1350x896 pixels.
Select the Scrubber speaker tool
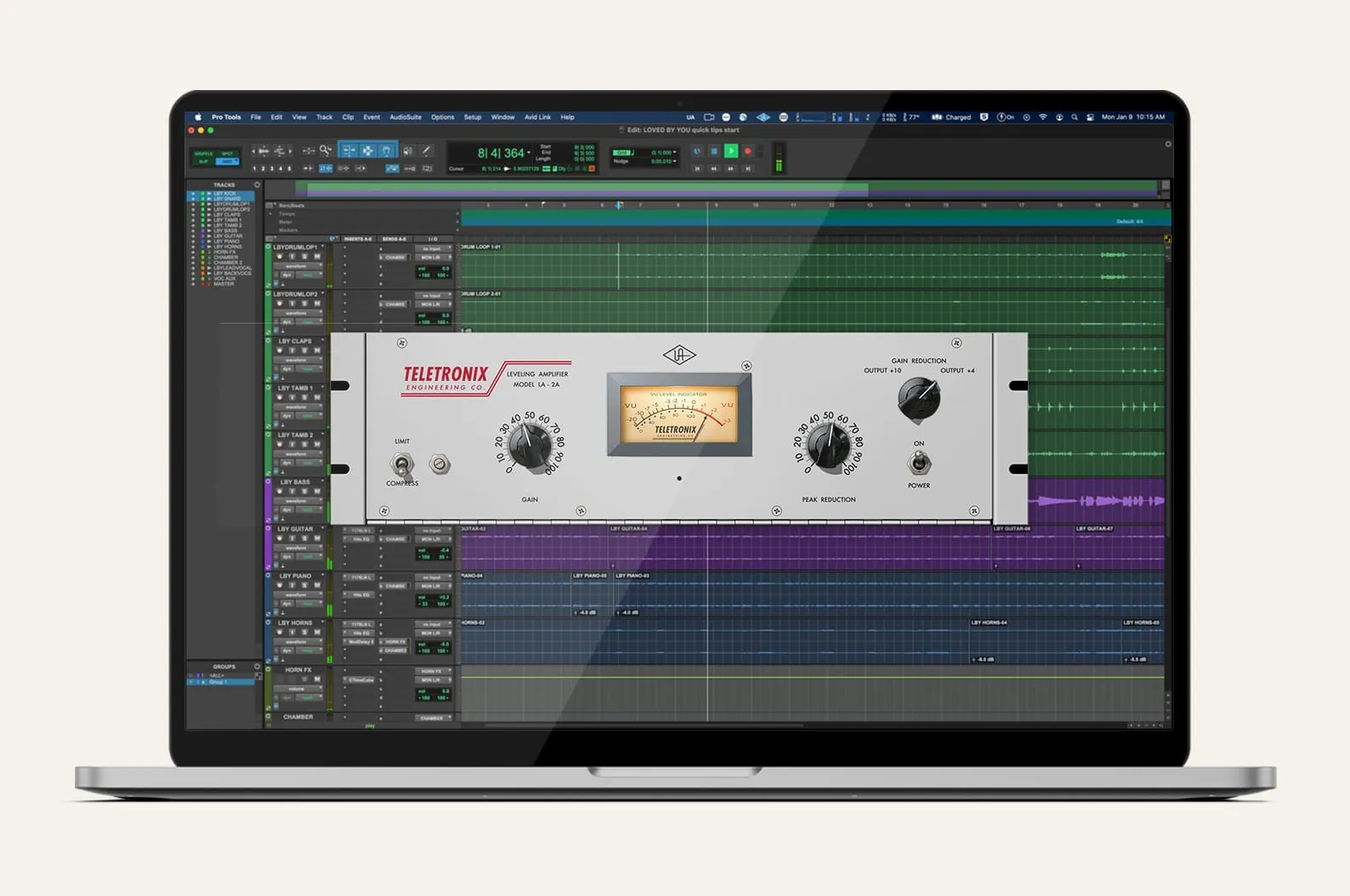(407, 150)
